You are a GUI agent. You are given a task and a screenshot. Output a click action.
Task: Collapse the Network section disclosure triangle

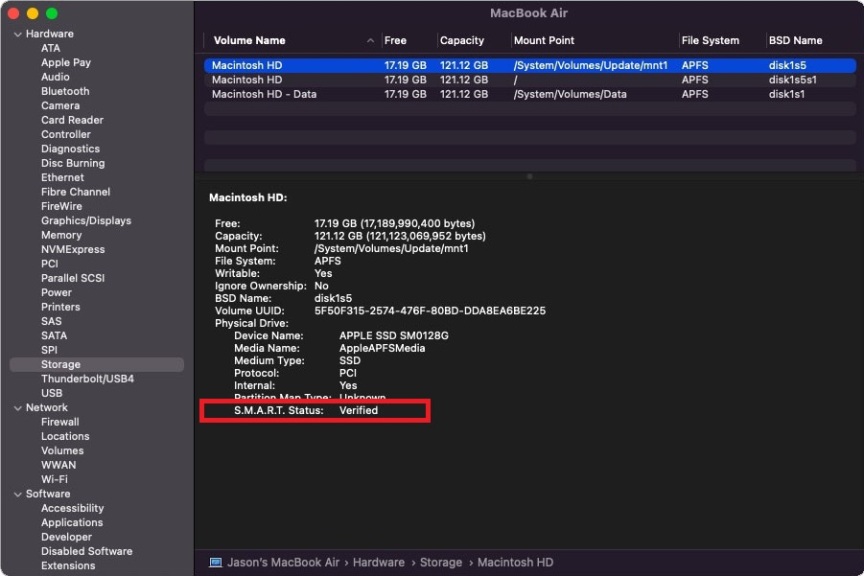(x=17, y=408)
